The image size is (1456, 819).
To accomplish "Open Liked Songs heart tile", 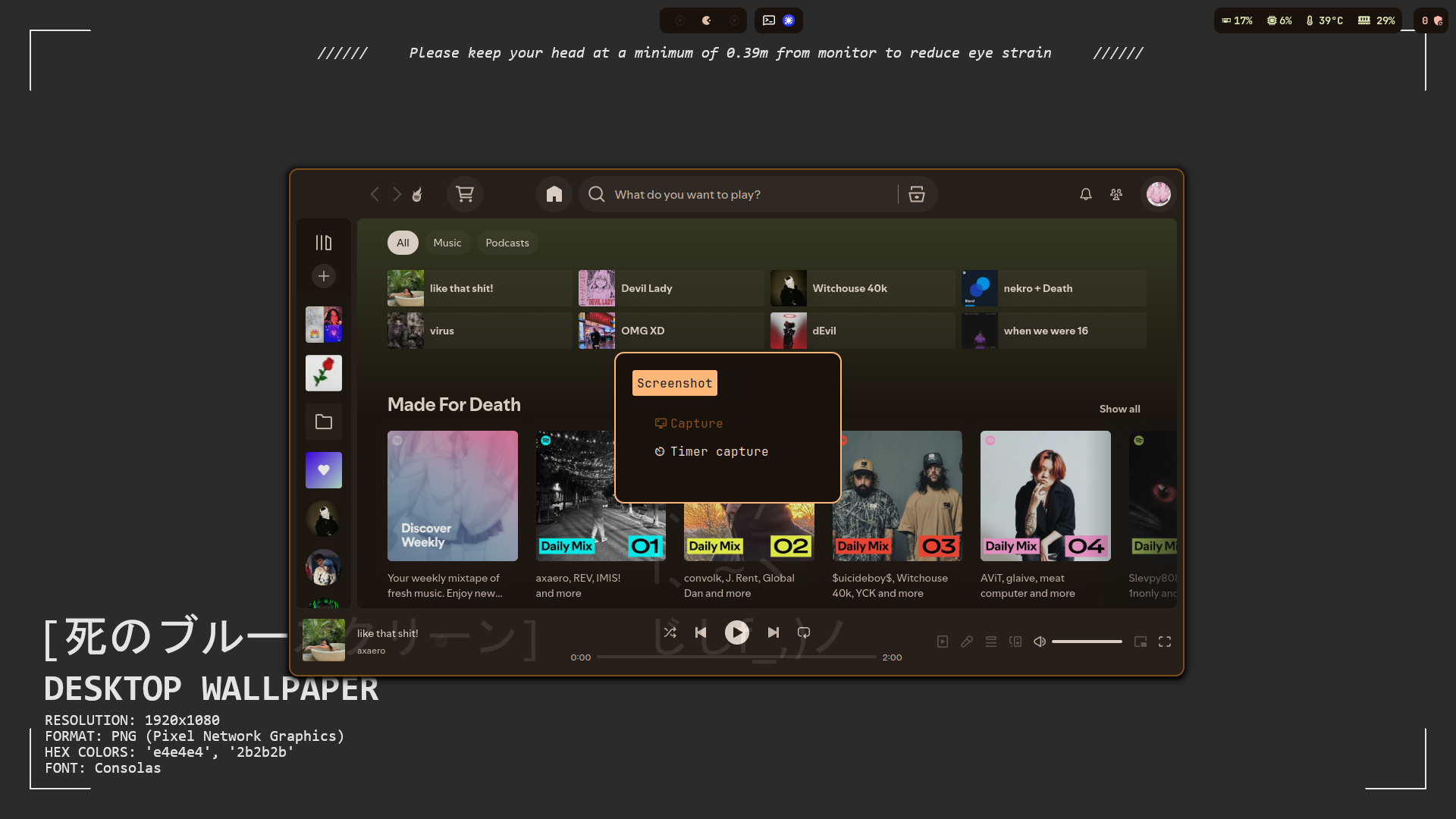I will (x=324, y=470).
